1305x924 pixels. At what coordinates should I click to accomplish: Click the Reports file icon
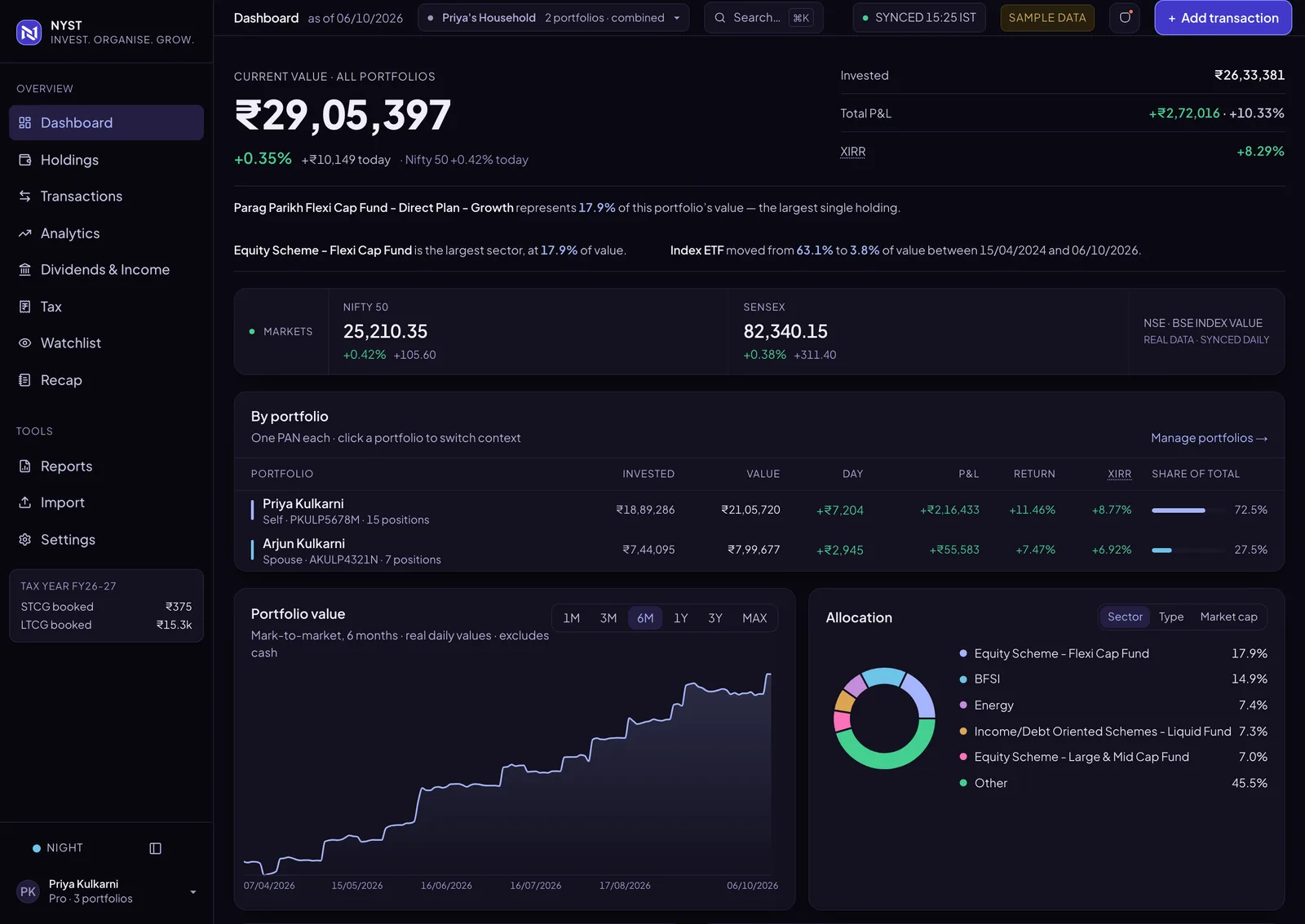pos(25,466)
